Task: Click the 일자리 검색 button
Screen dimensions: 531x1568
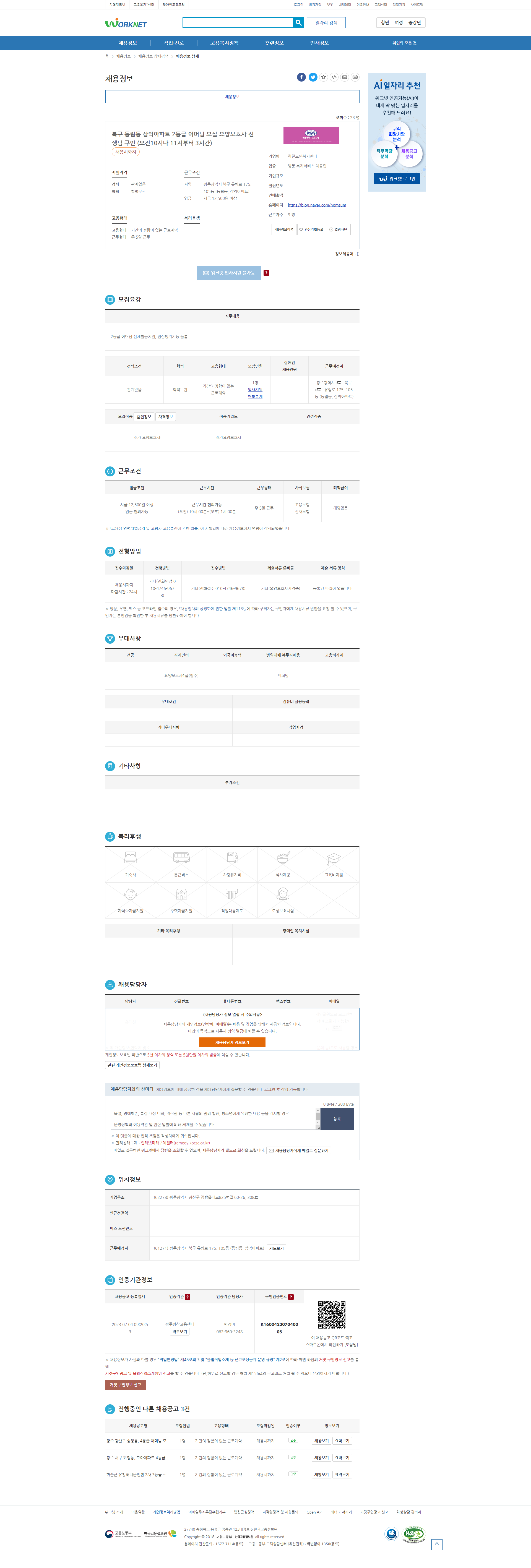Action: 326,22
